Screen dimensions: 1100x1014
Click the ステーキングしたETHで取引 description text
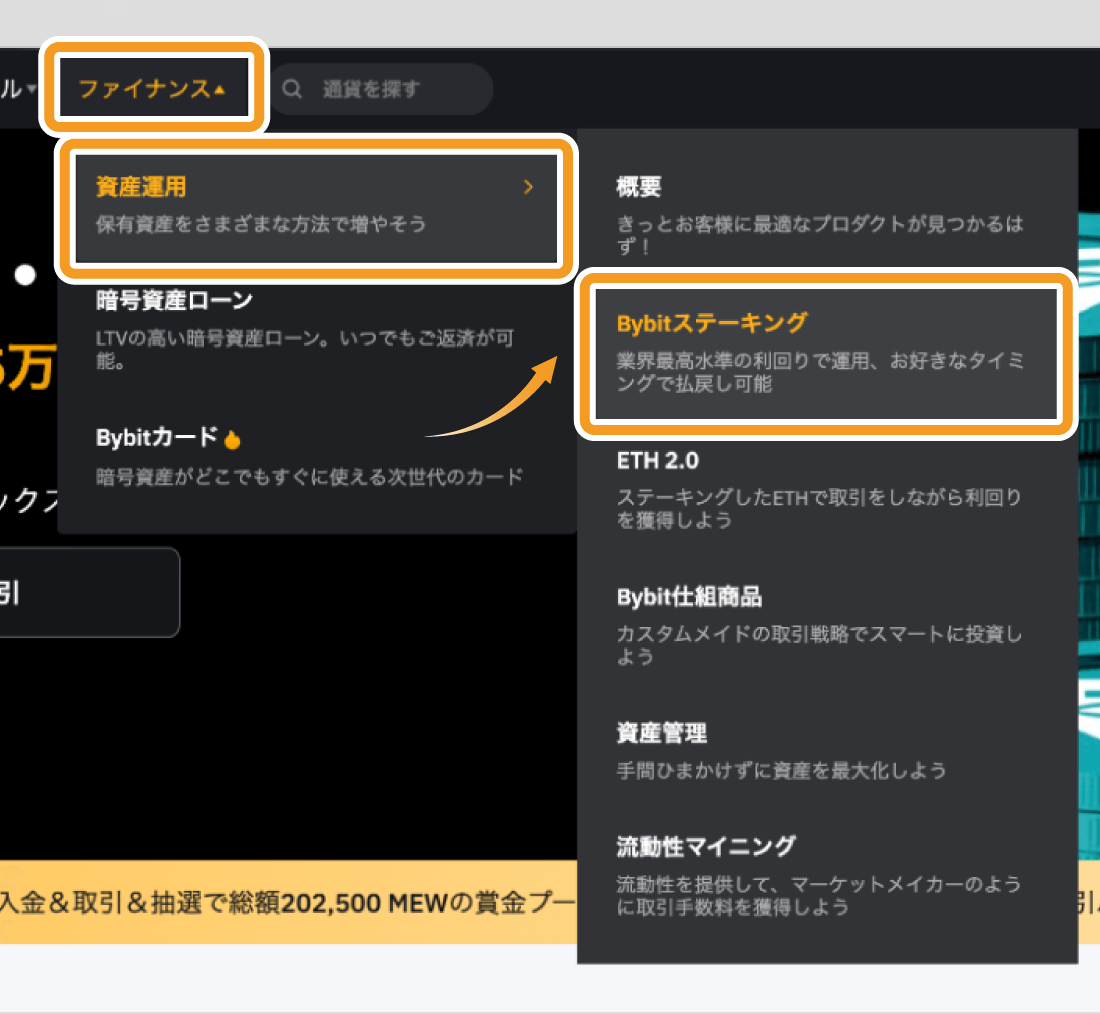819,508
